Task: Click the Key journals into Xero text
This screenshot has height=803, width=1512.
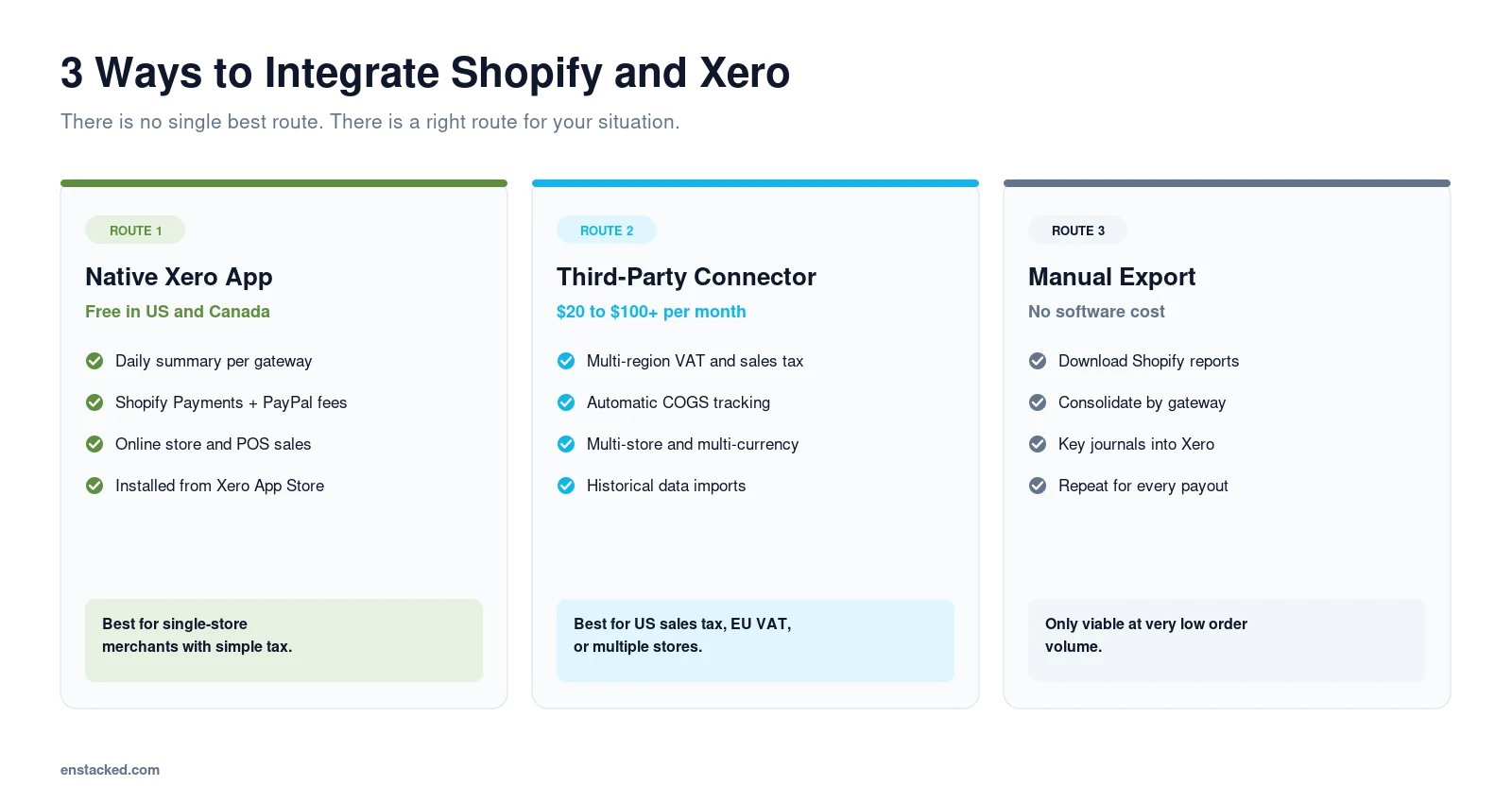Action: [1136, 444]
